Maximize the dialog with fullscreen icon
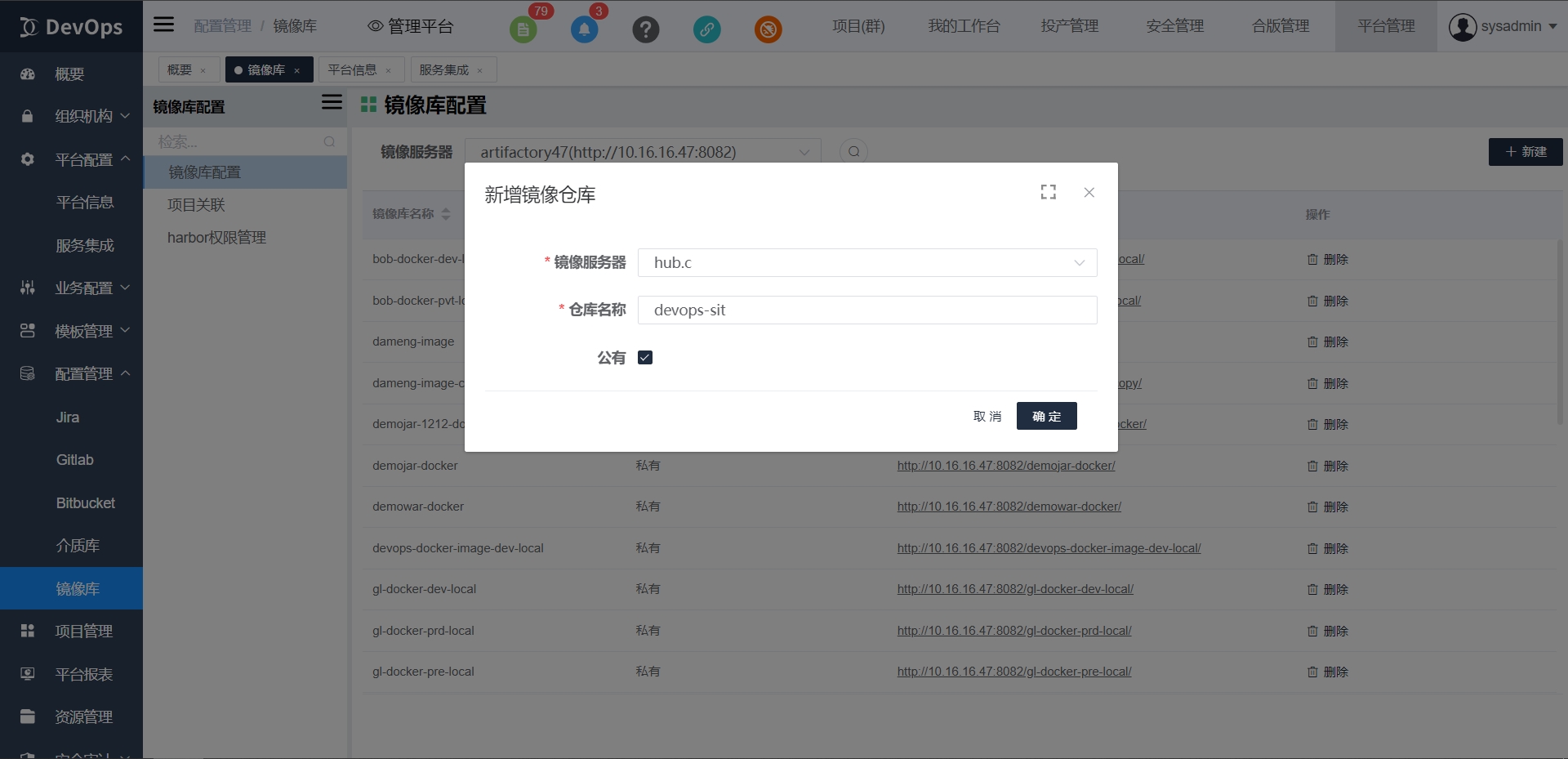Viewport: 1568px width, 759px height. 1049,192
